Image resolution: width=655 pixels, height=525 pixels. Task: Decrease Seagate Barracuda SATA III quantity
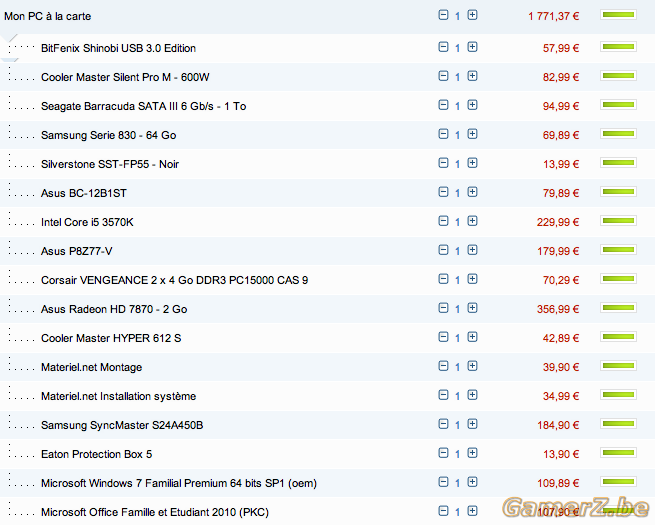[x=443, y=105]
